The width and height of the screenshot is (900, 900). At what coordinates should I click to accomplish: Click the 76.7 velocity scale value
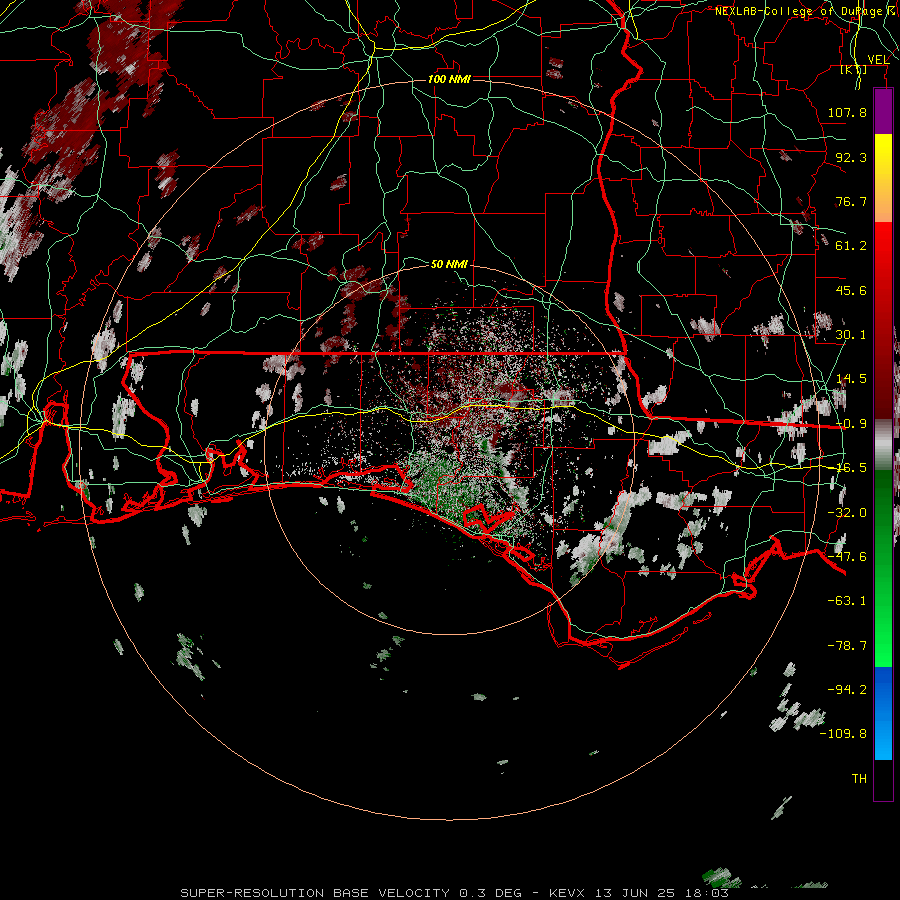coord(851,201)
